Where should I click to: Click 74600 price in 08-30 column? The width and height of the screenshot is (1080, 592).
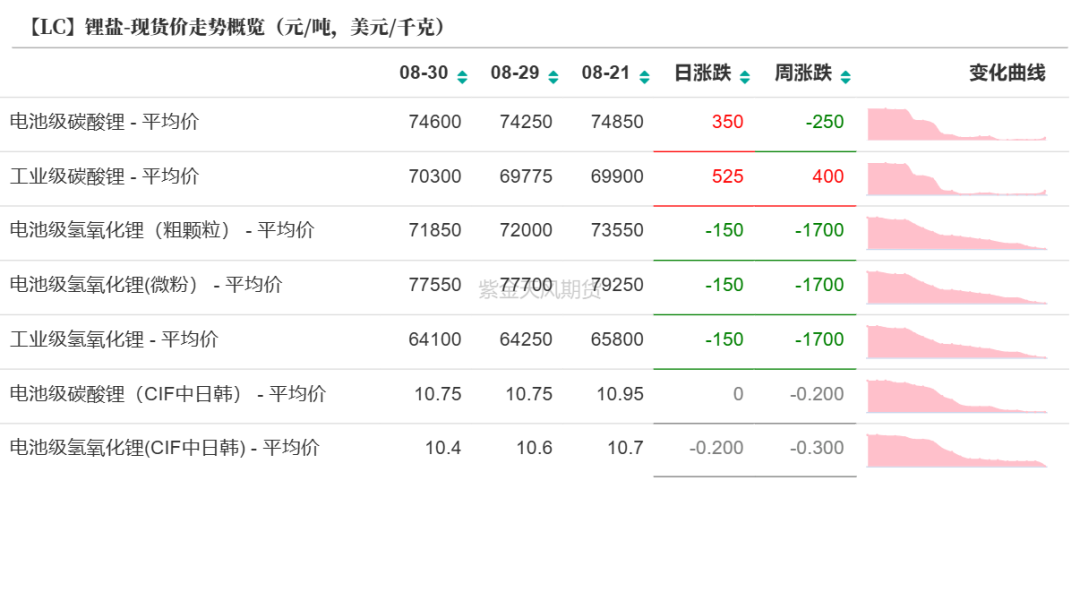pos(435,122)
